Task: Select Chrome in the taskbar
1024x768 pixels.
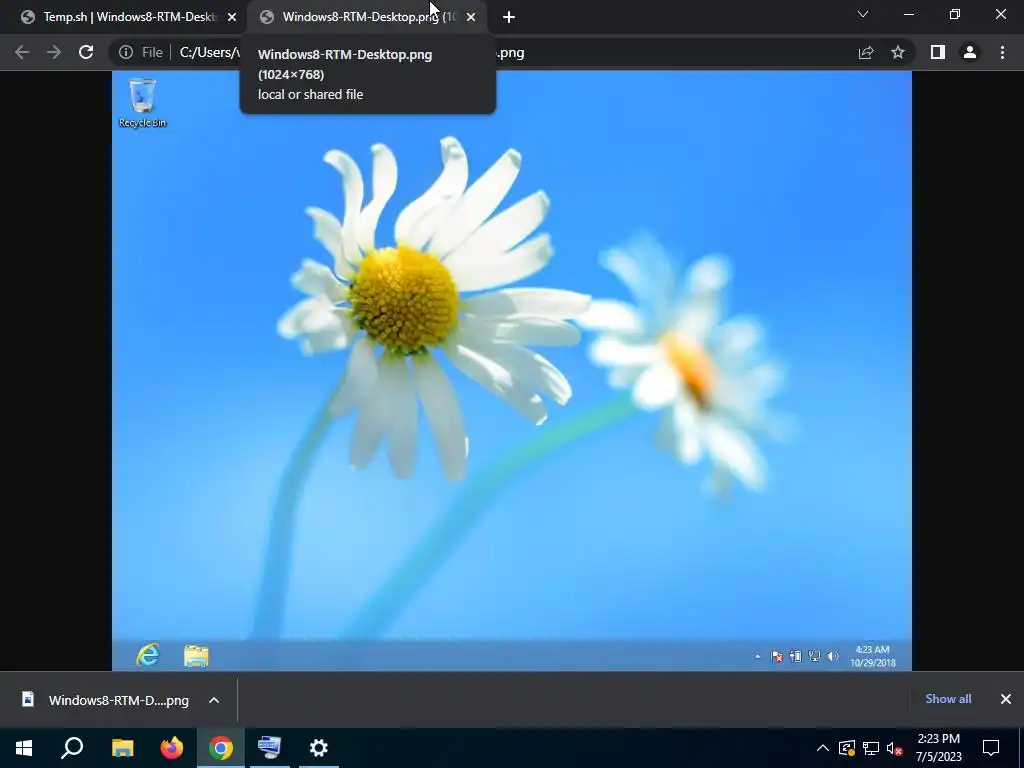Action: point(221,748)
